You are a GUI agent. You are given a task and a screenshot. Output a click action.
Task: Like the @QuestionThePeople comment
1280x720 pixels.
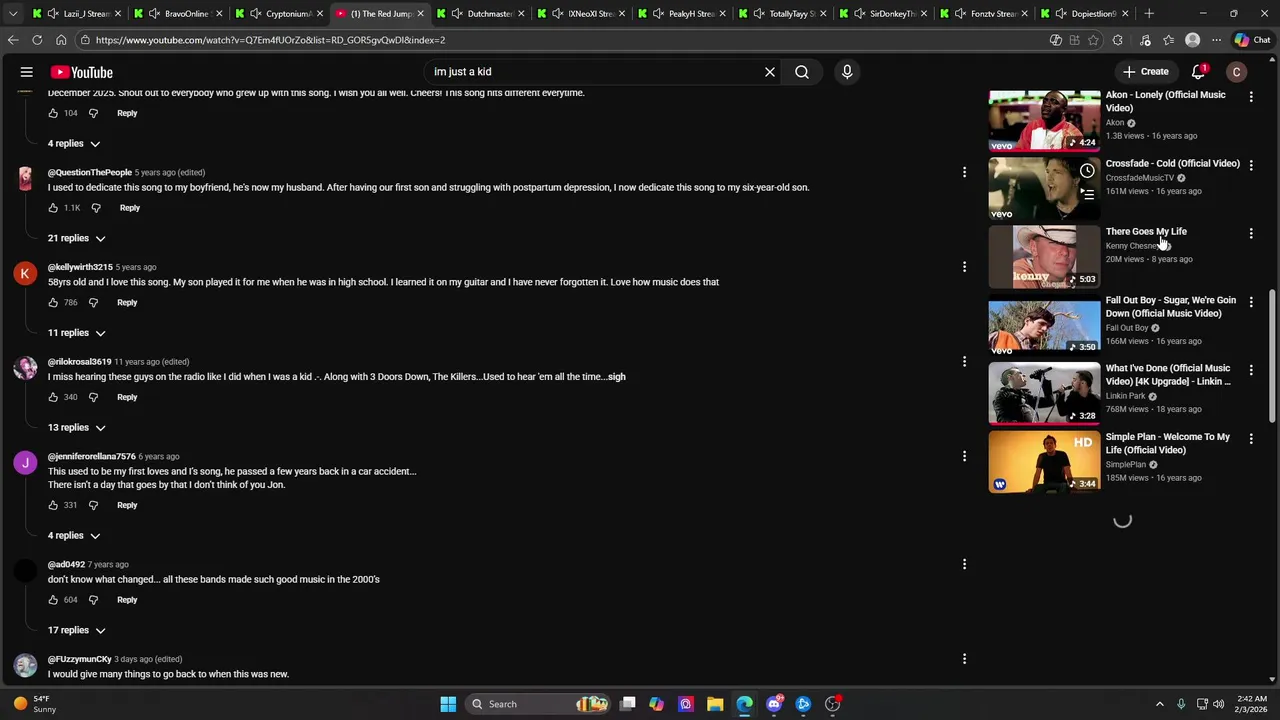point(53,208)
